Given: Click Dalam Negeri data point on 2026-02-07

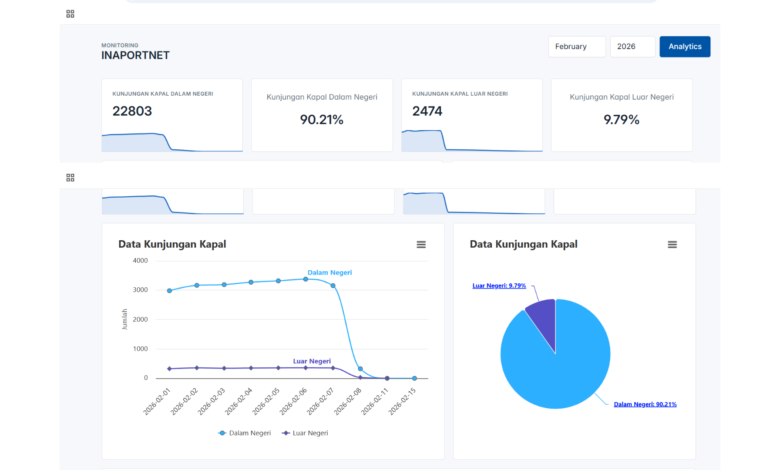Looking at the screenshot, I should point(333,286).
